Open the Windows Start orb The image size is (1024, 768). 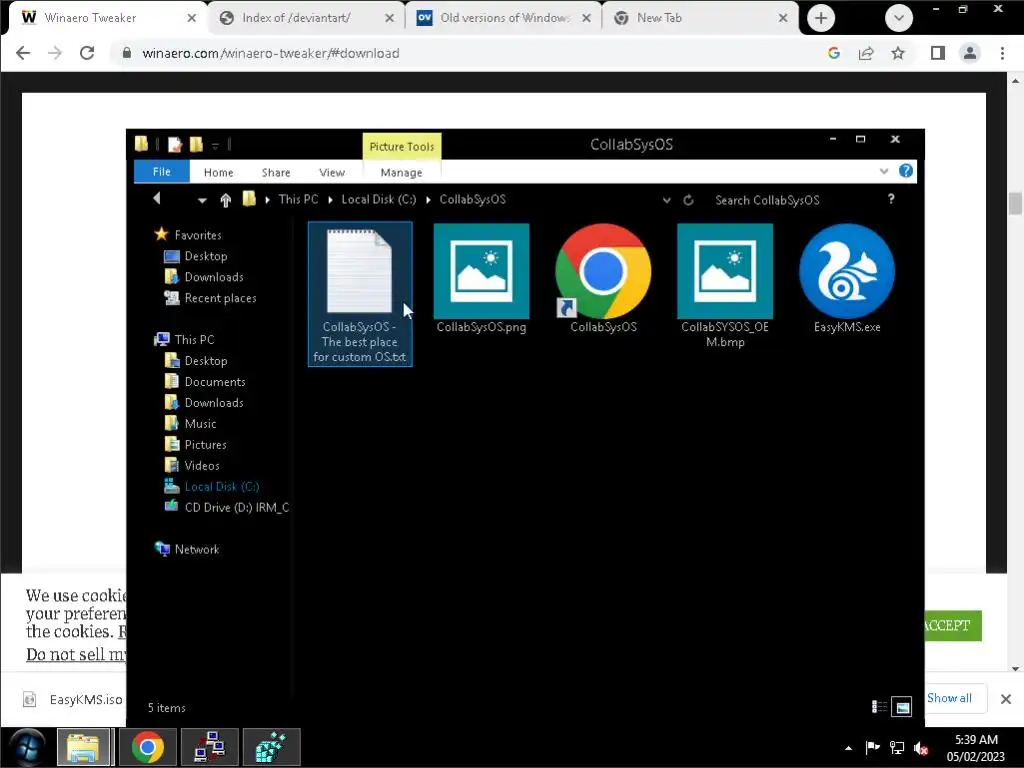[x=27, y=747]
